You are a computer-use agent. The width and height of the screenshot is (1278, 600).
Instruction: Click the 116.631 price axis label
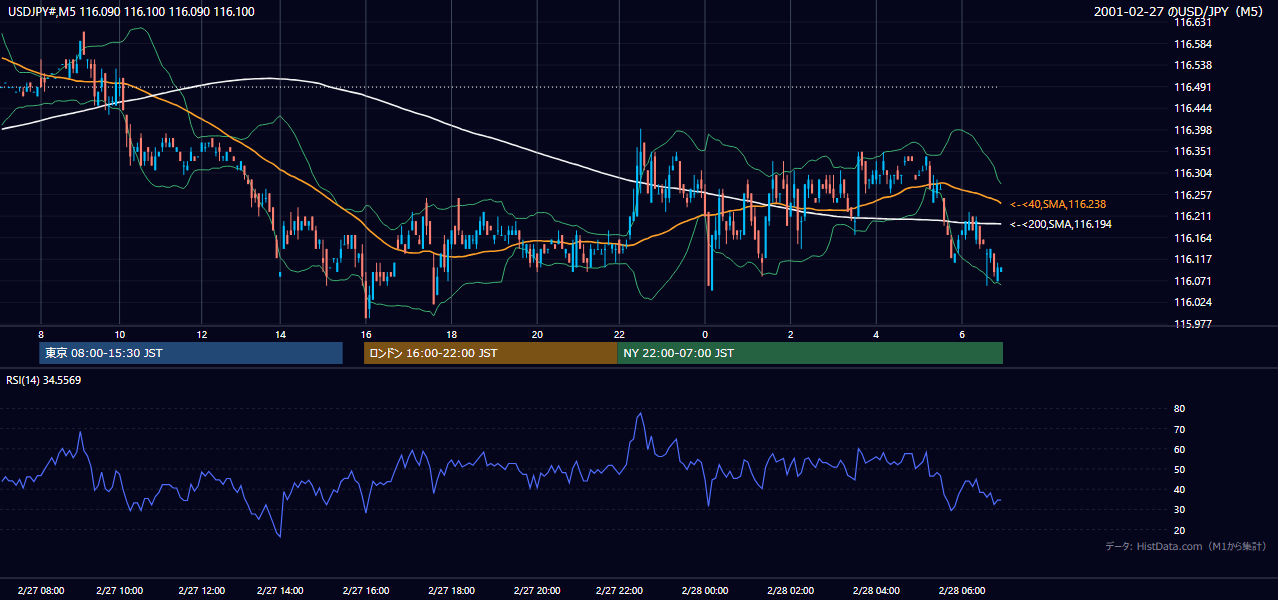pyautogui.click(x=1192, y=23)
